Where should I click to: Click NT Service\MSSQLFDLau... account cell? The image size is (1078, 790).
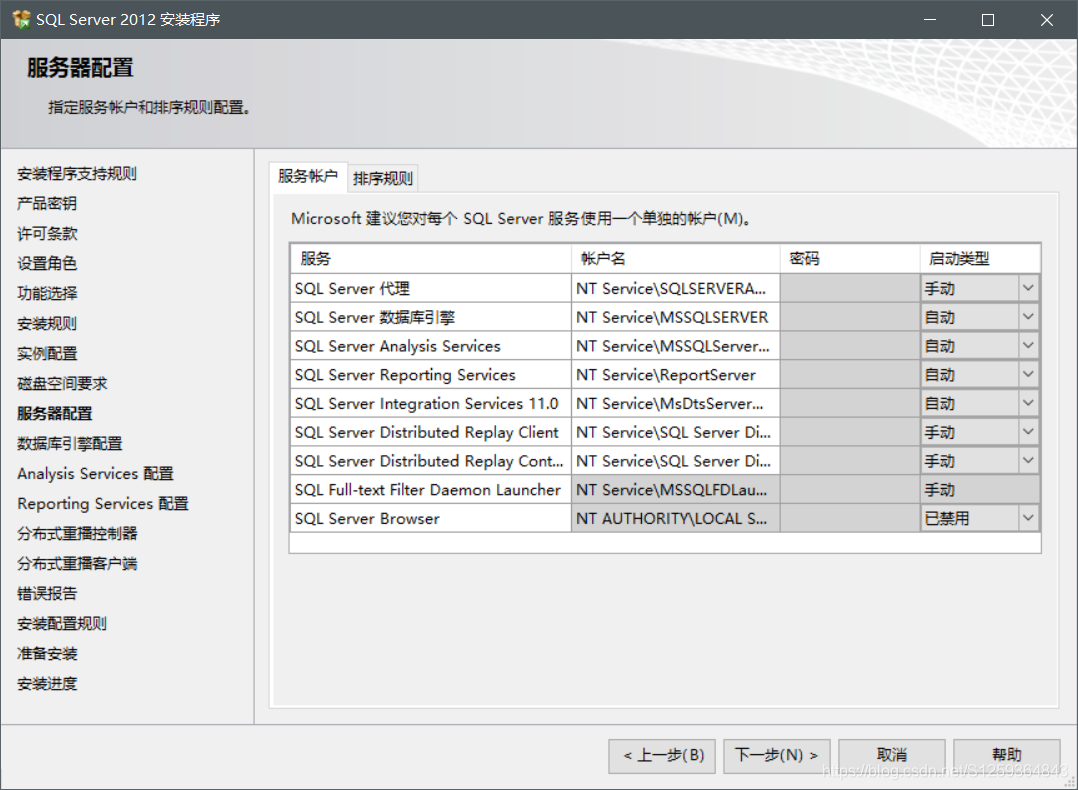[675, 490]
